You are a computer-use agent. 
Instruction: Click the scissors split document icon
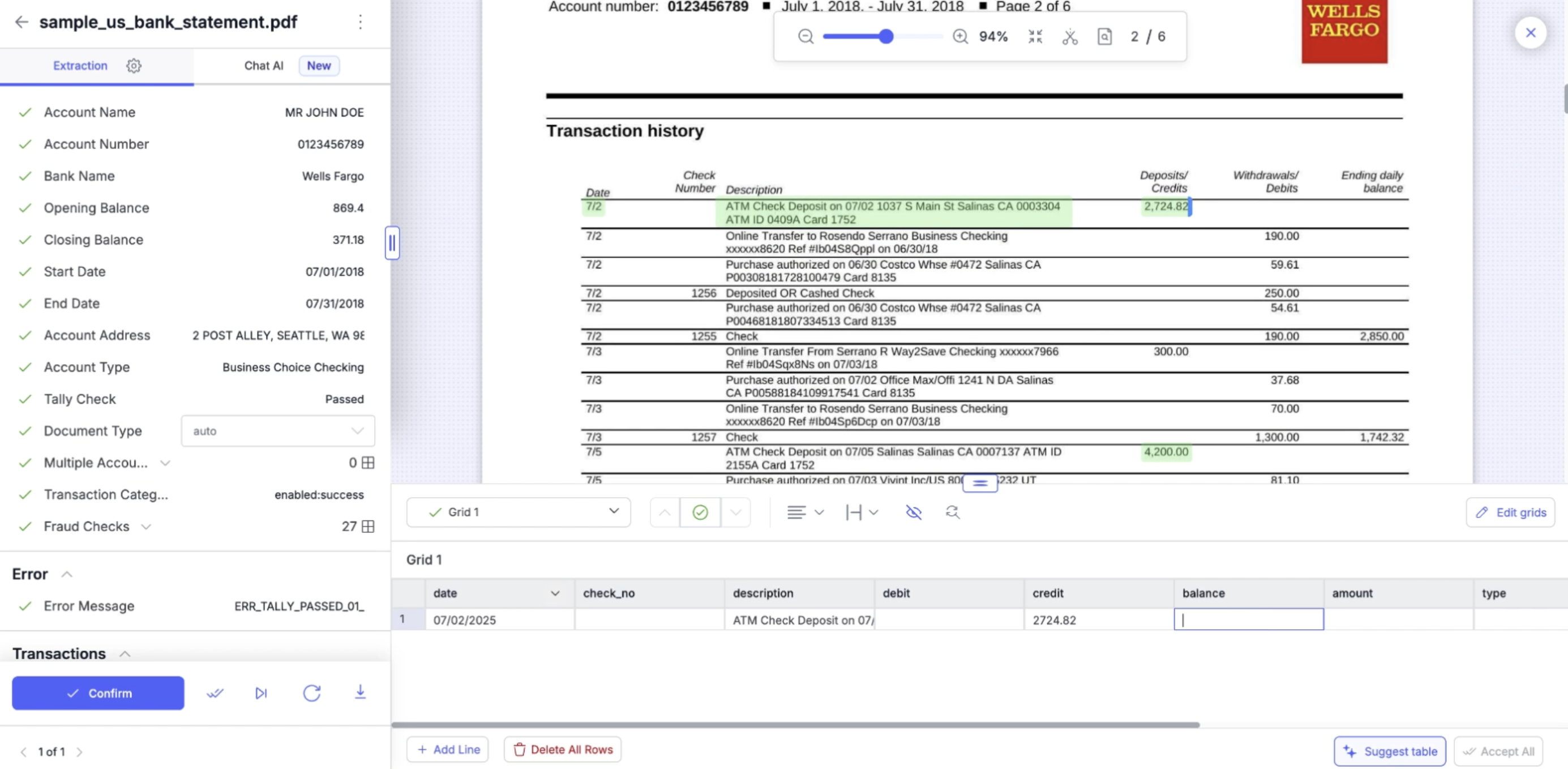[1069, 37]
